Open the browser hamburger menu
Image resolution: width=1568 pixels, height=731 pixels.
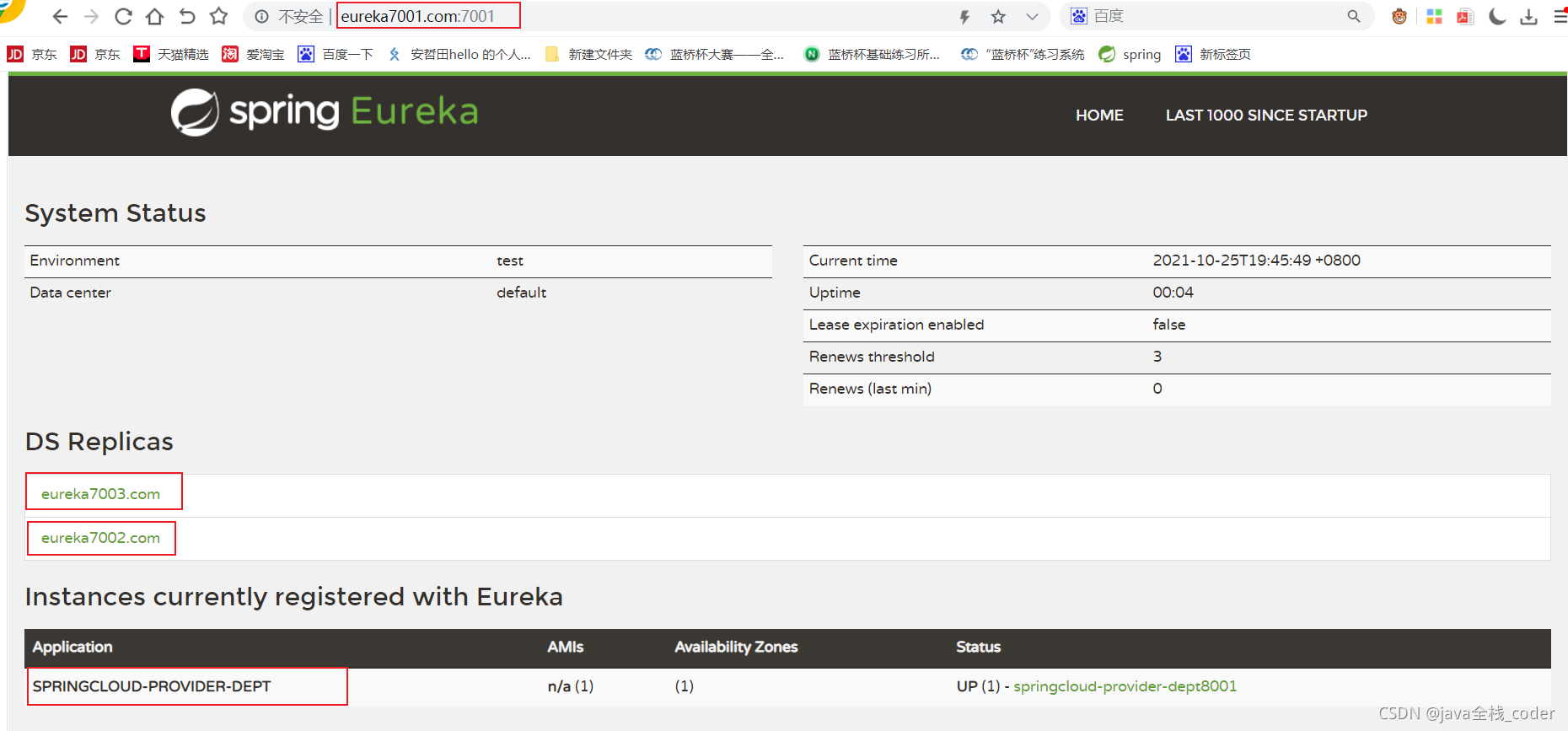coord(1560,16)
